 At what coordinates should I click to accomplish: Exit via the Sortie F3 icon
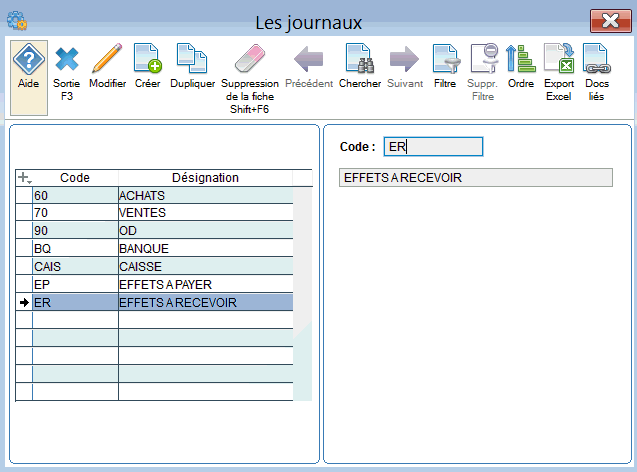click(x=67, y=72)
